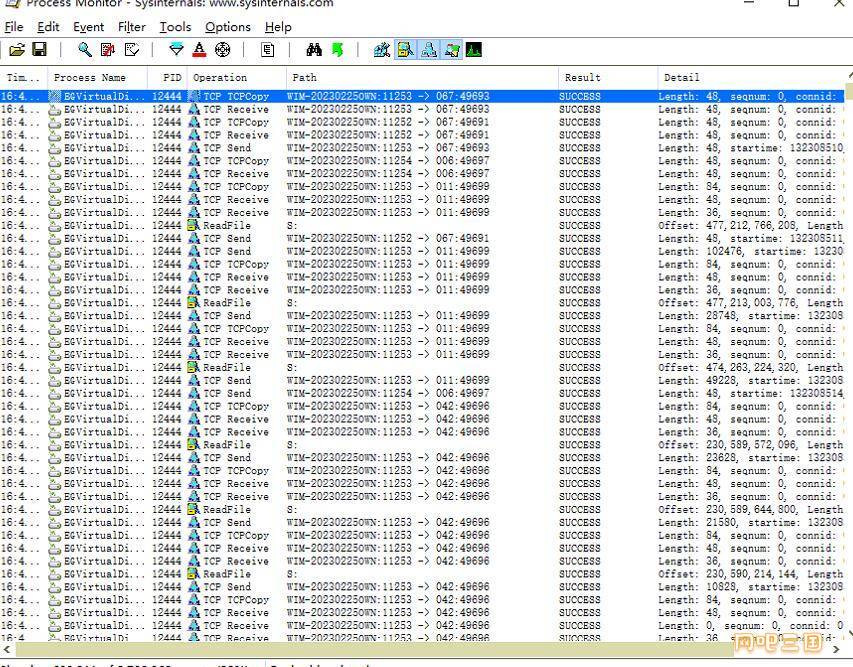Viewport: 853px width, 667px height.
Task: Click the Clear display icon
Action: coord(132,50)
